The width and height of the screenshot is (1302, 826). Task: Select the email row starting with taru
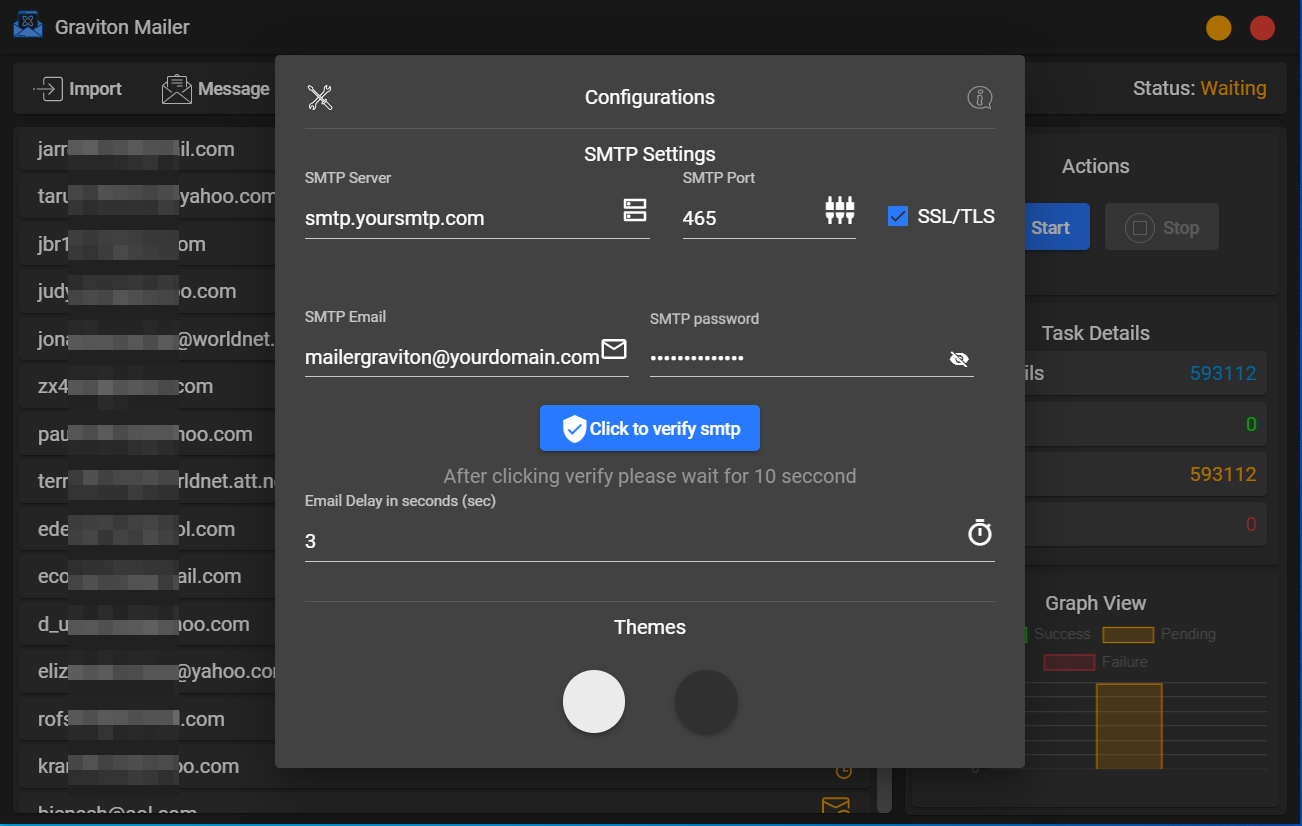[148, 196]
